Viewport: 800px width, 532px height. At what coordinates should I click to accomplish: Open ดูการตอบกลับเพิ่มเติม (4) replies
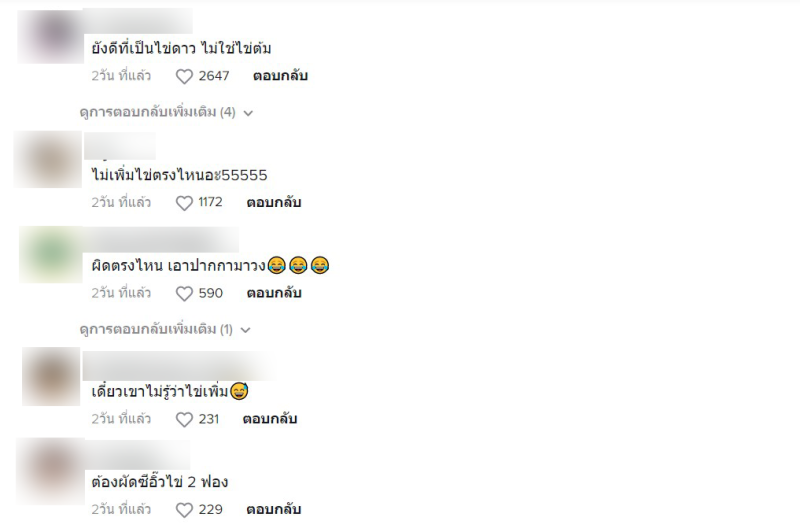pos(158,112)
